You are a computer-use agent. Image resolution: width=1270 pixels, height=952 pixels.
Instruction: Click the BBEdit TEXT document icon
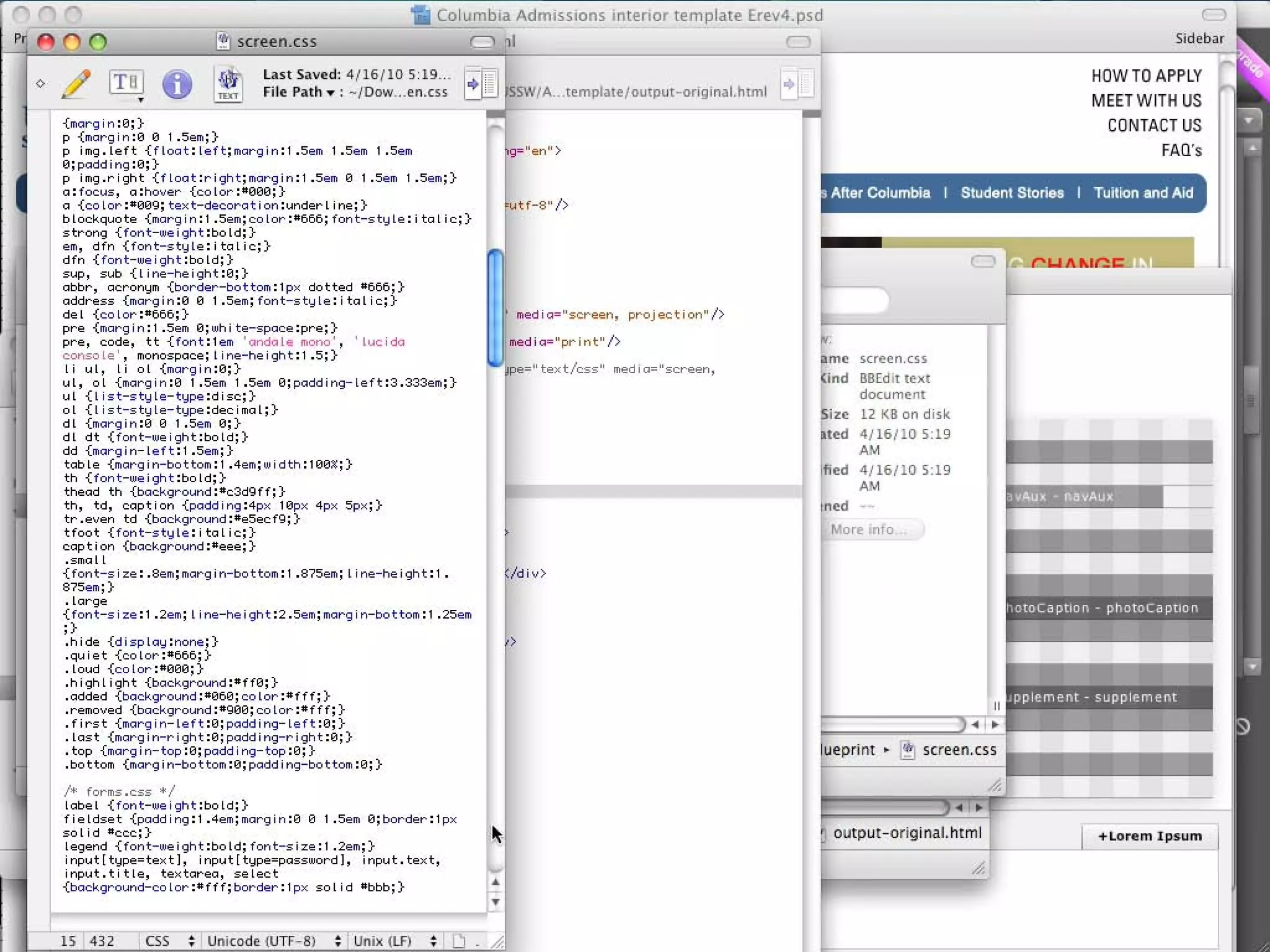(x=228, y=84)
